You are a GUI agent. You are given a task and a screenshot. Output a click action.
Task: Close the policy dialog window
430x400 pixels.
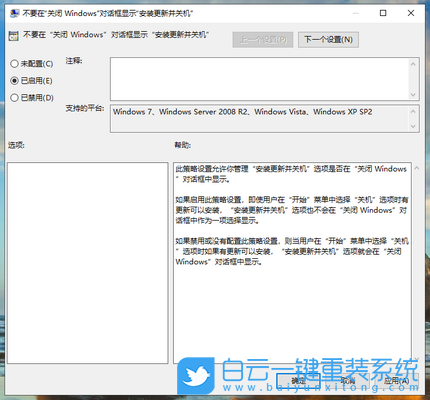[x=411, y=13]
